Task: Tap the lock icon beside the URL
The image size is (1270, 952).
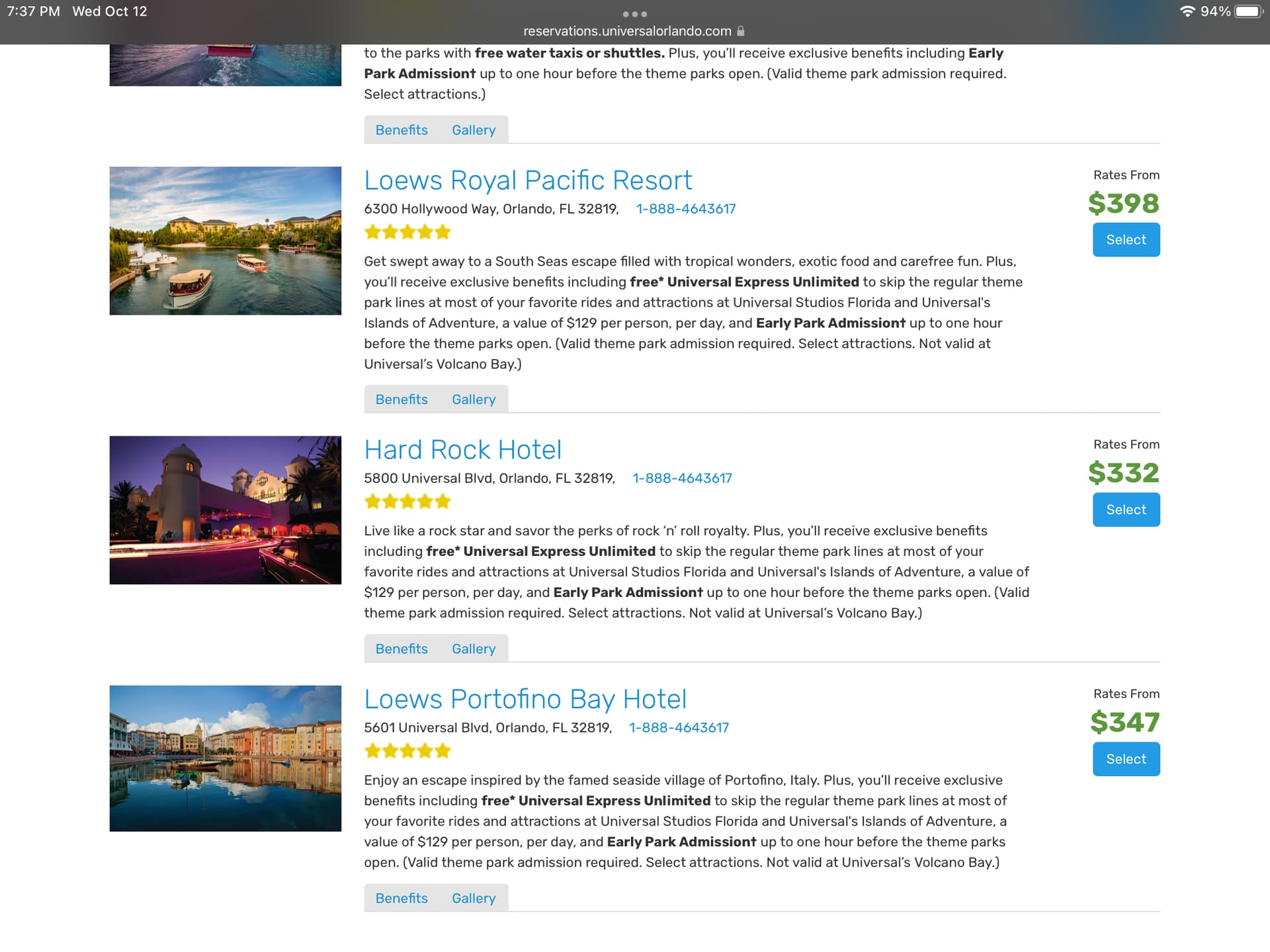Action: (x=741, y=31)
